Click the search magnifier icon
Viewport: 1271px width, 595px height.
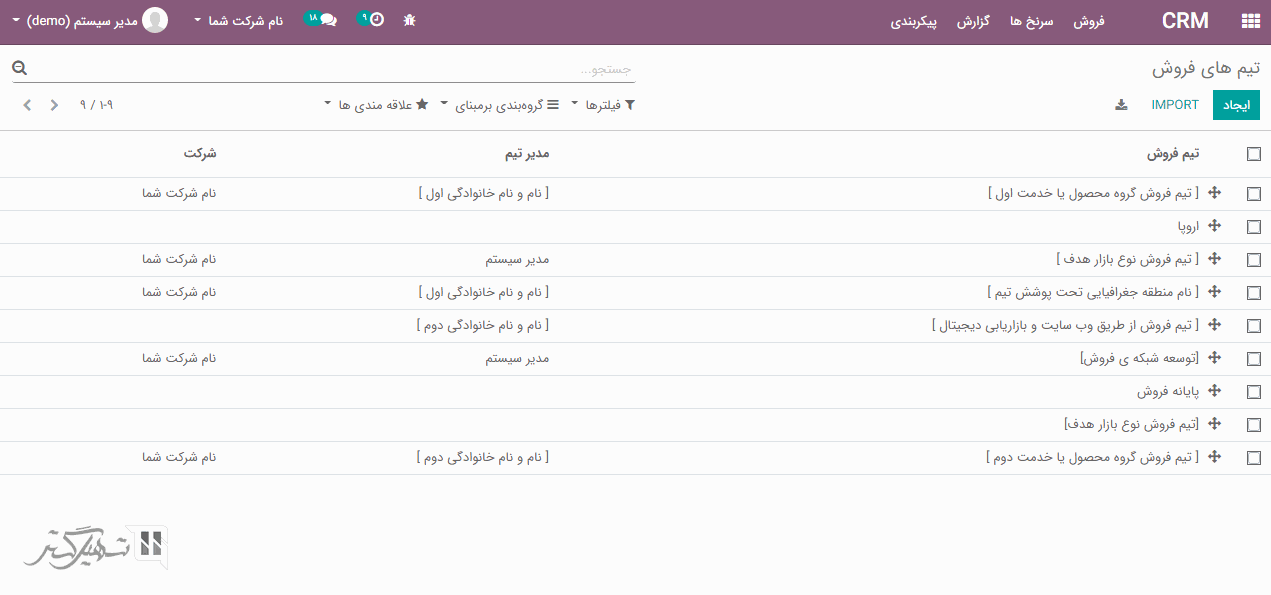click(x=18, y=67)
